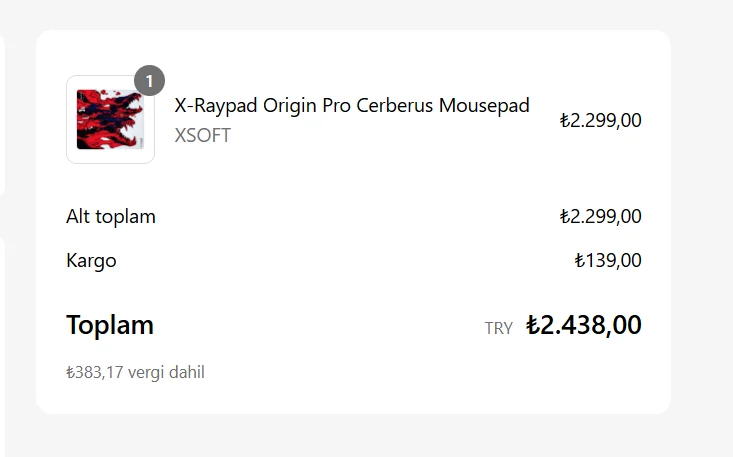This screenshot has width=733, height=457.
Task: Click the ₺139,00 shipping cost
Action: click(x=608, y=261)
